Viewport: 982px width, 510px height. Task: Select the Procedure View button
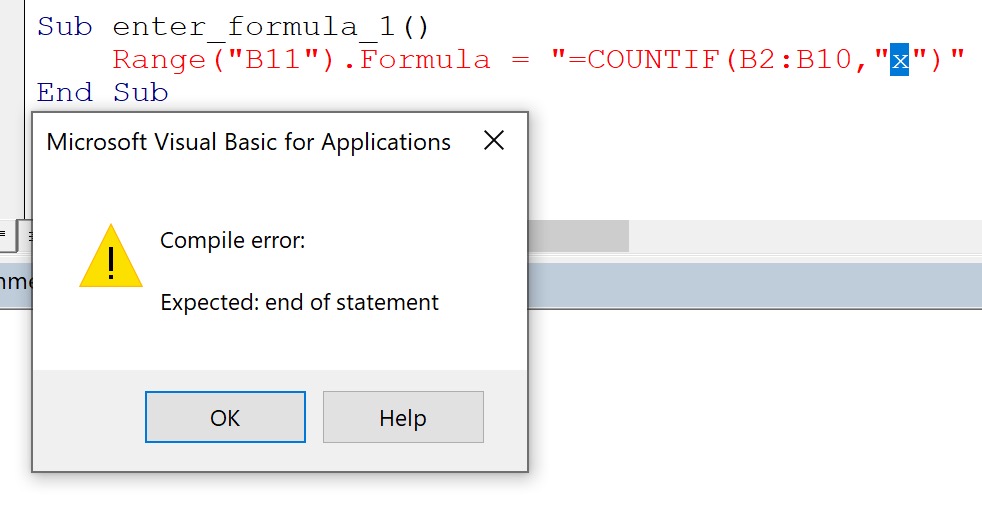[x=4, y=236]
